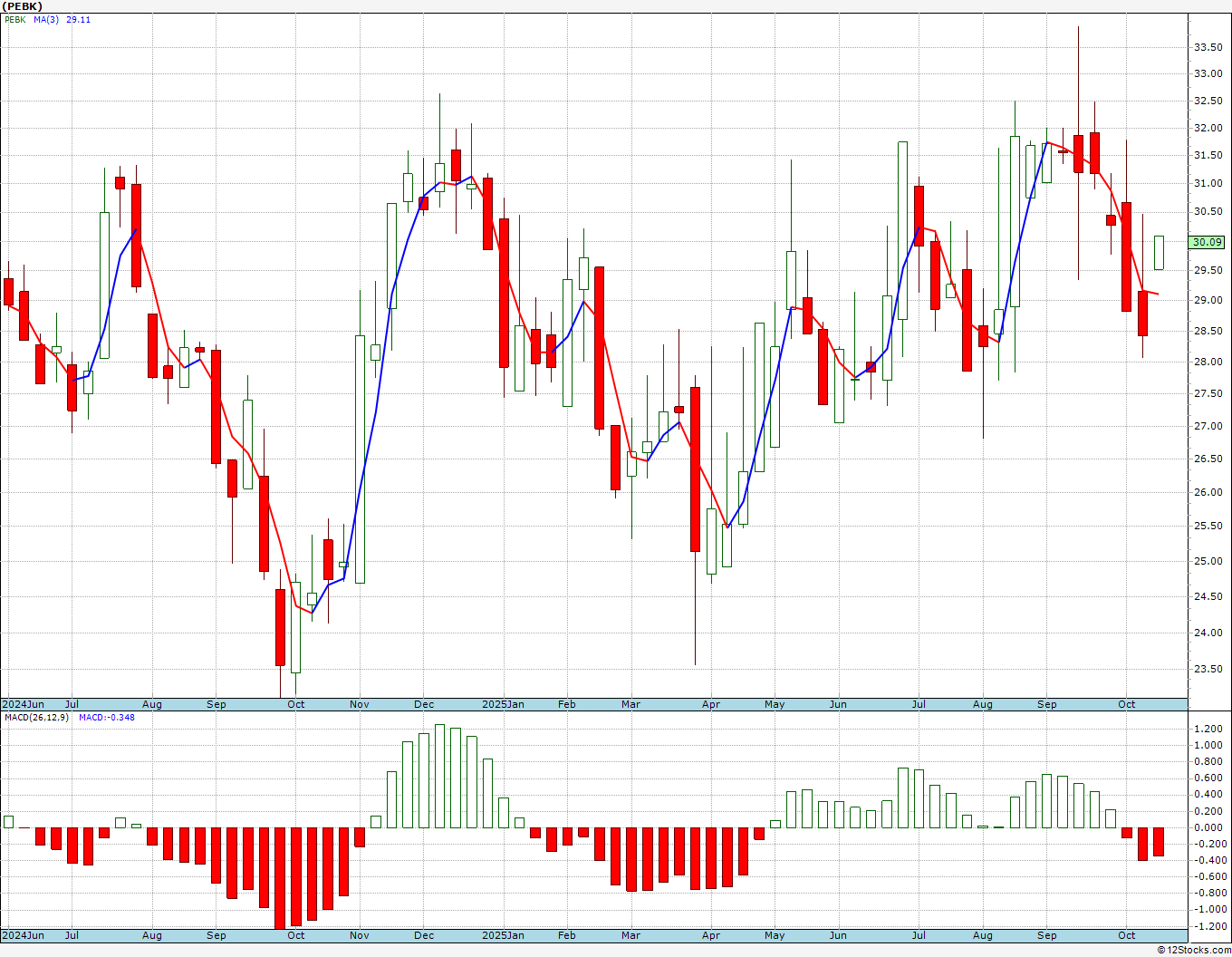1232x957 pixels.
Task: Select the 25.00 price axis label
Action: (1208, 562)
